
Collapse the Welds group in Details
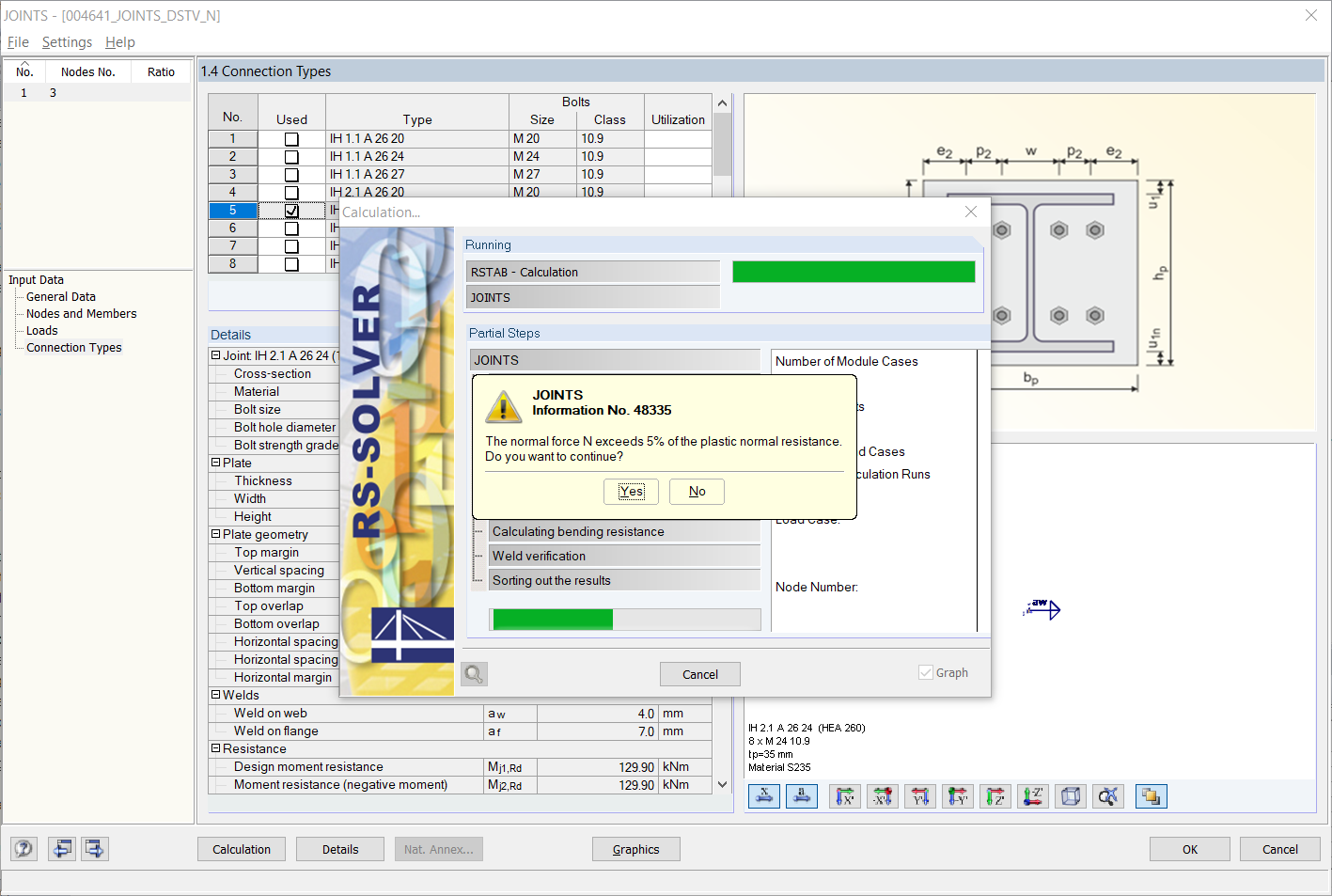pos(218,695)
